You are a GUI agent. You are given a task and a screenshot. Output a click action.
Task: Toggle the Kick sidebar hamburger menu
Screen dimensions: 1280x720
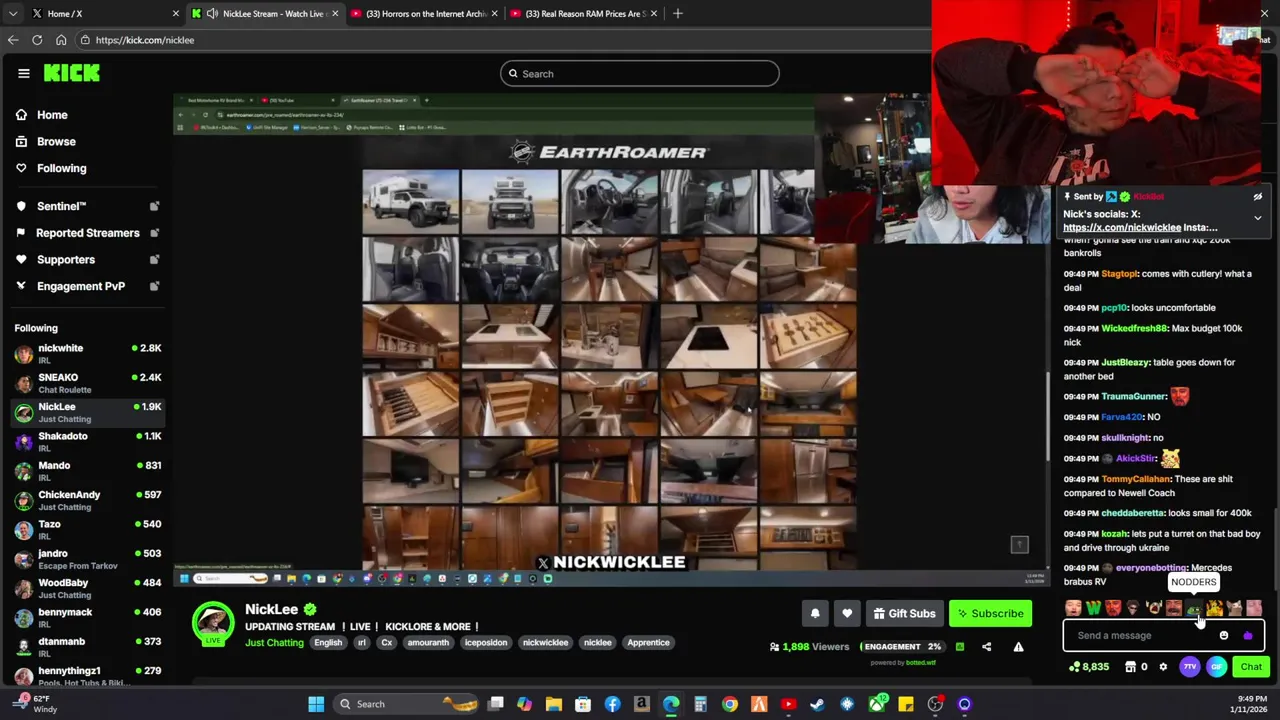tap(24, 73)
